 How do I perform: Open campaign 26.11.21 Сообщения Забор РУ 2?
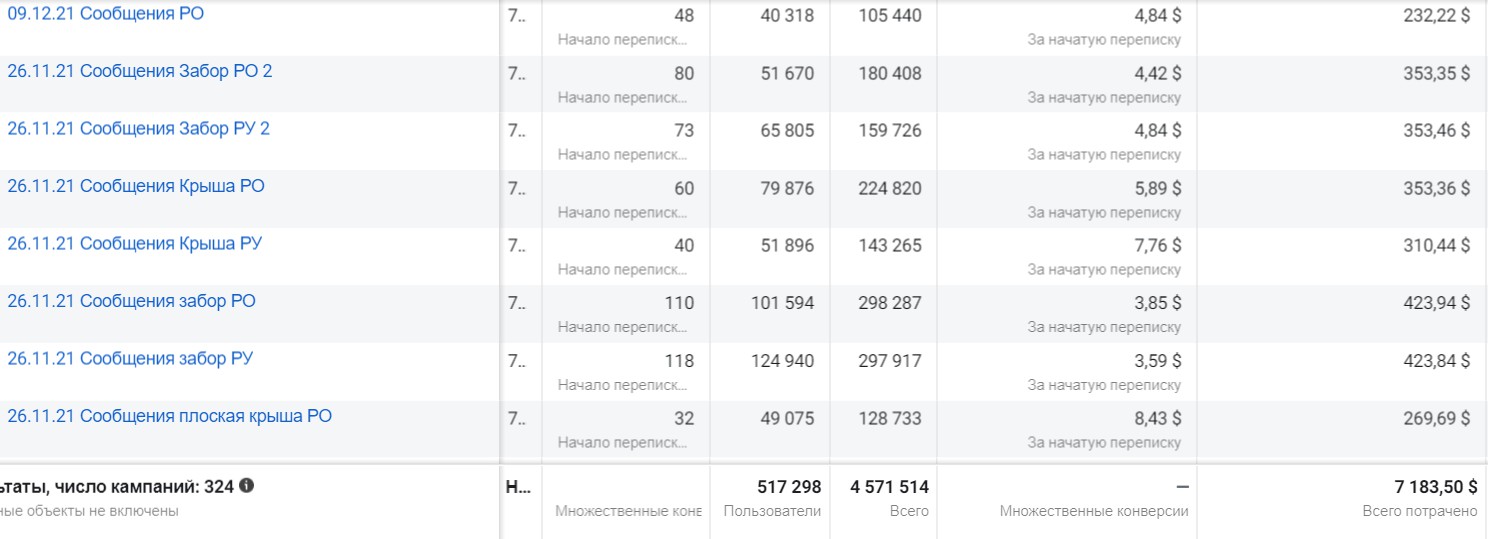tap(138, 128)
